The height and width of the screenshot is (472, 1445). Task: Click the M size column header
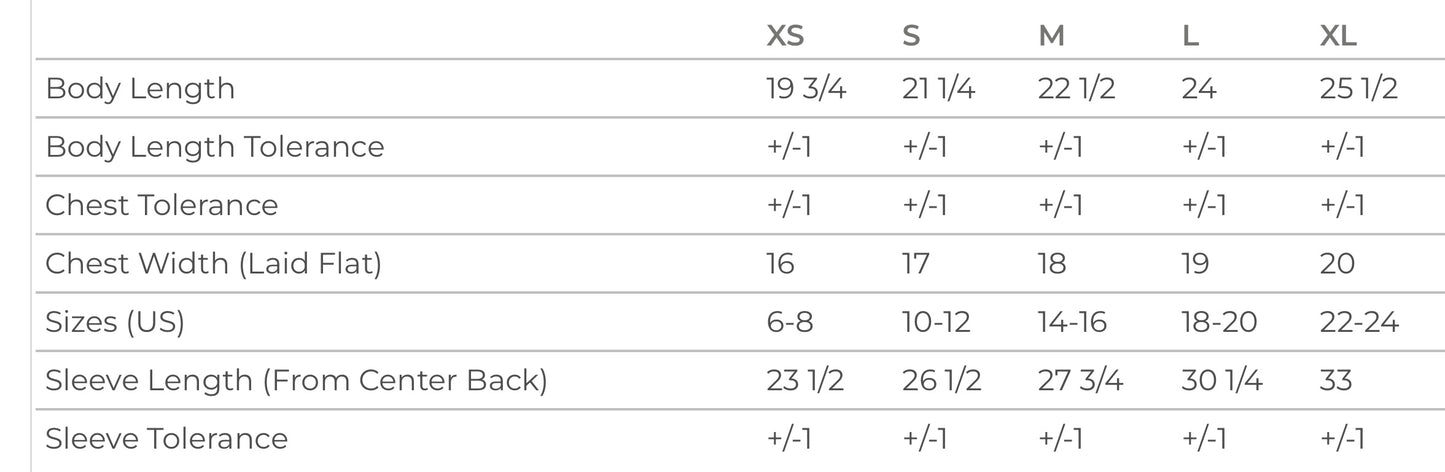click(1051, 36)
